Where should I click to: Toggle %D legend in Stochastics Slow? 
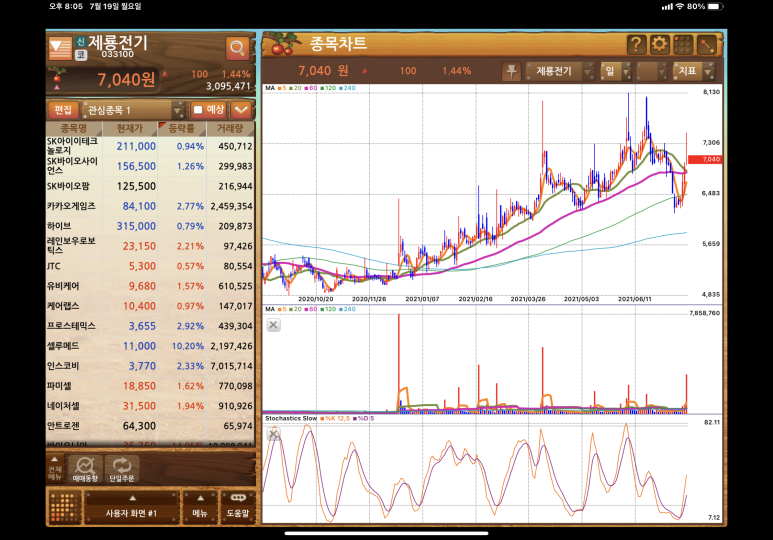[364, 418]
